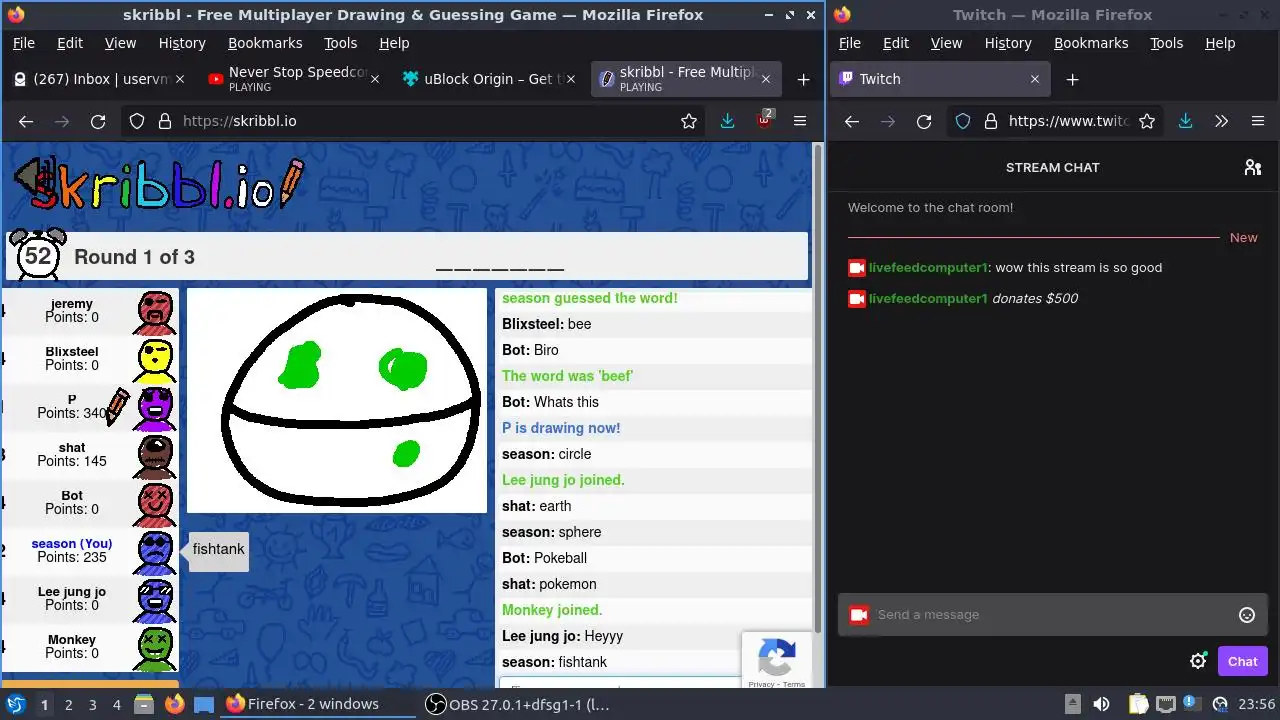Click the Twitch window address bar
The image size is (1280, 720).
click(x=1055, y=121)
